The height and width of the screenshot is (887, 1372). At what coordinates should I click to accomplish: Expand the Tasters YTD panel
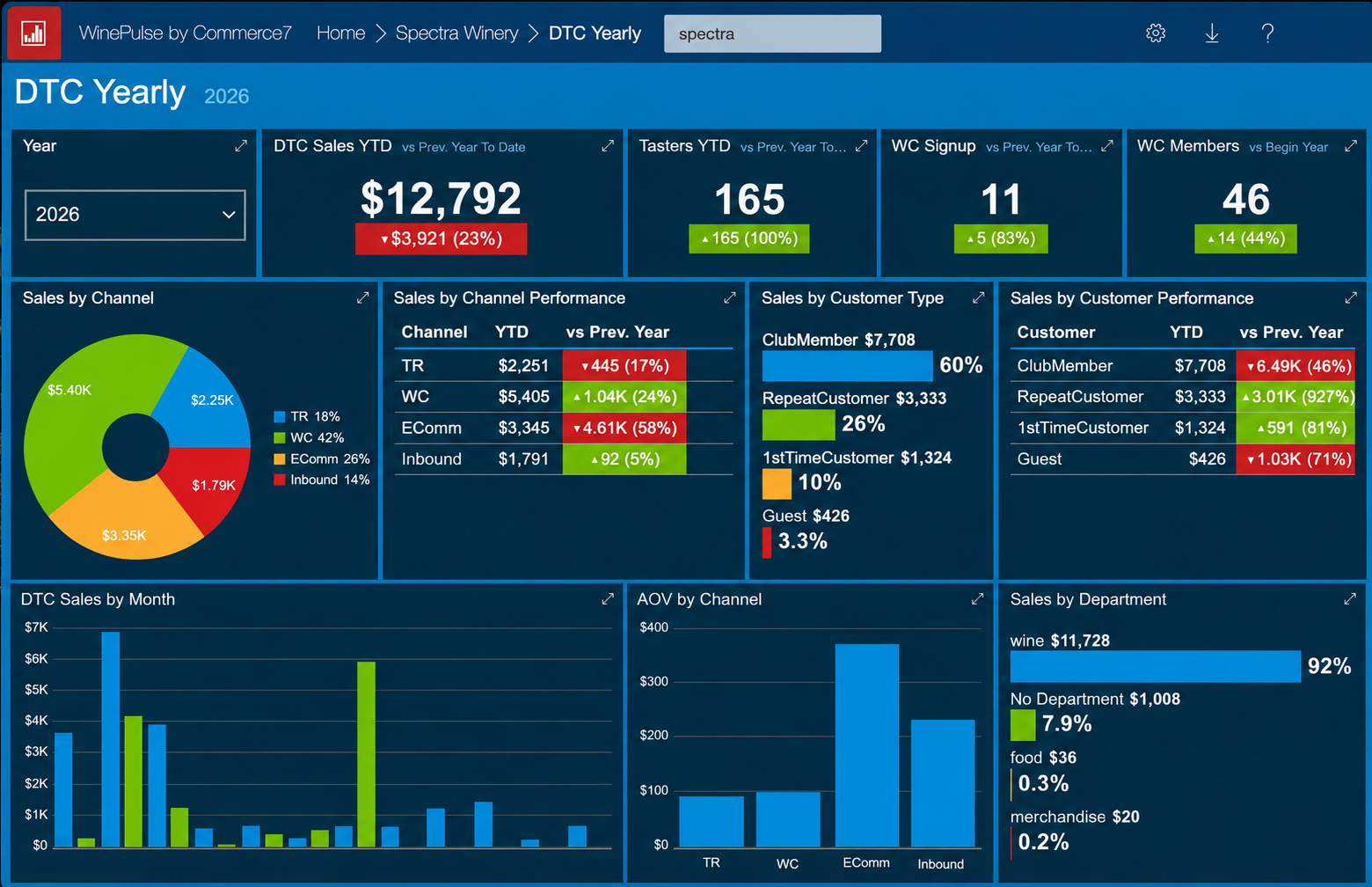pos(862,146)
